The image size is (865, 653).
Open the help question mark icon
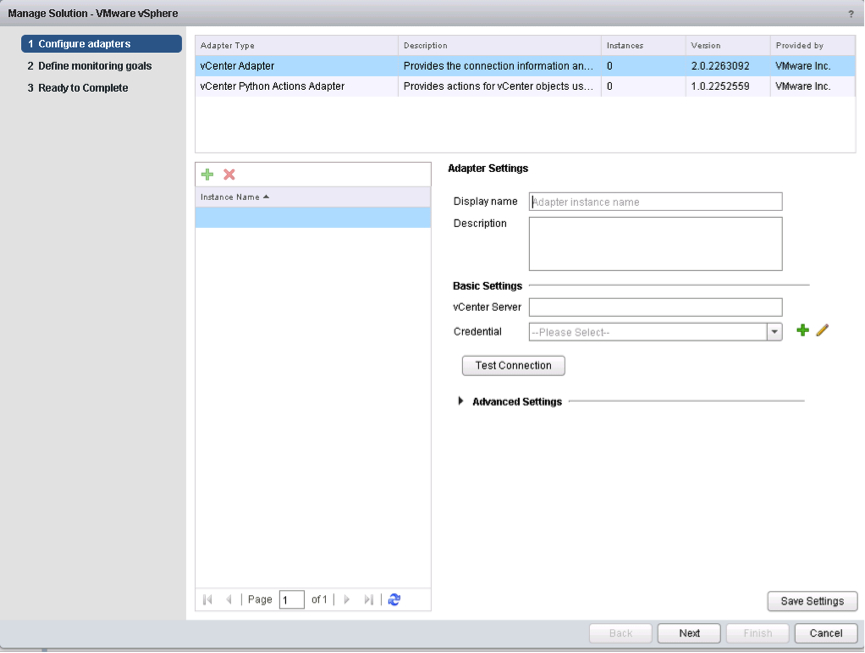851,13
